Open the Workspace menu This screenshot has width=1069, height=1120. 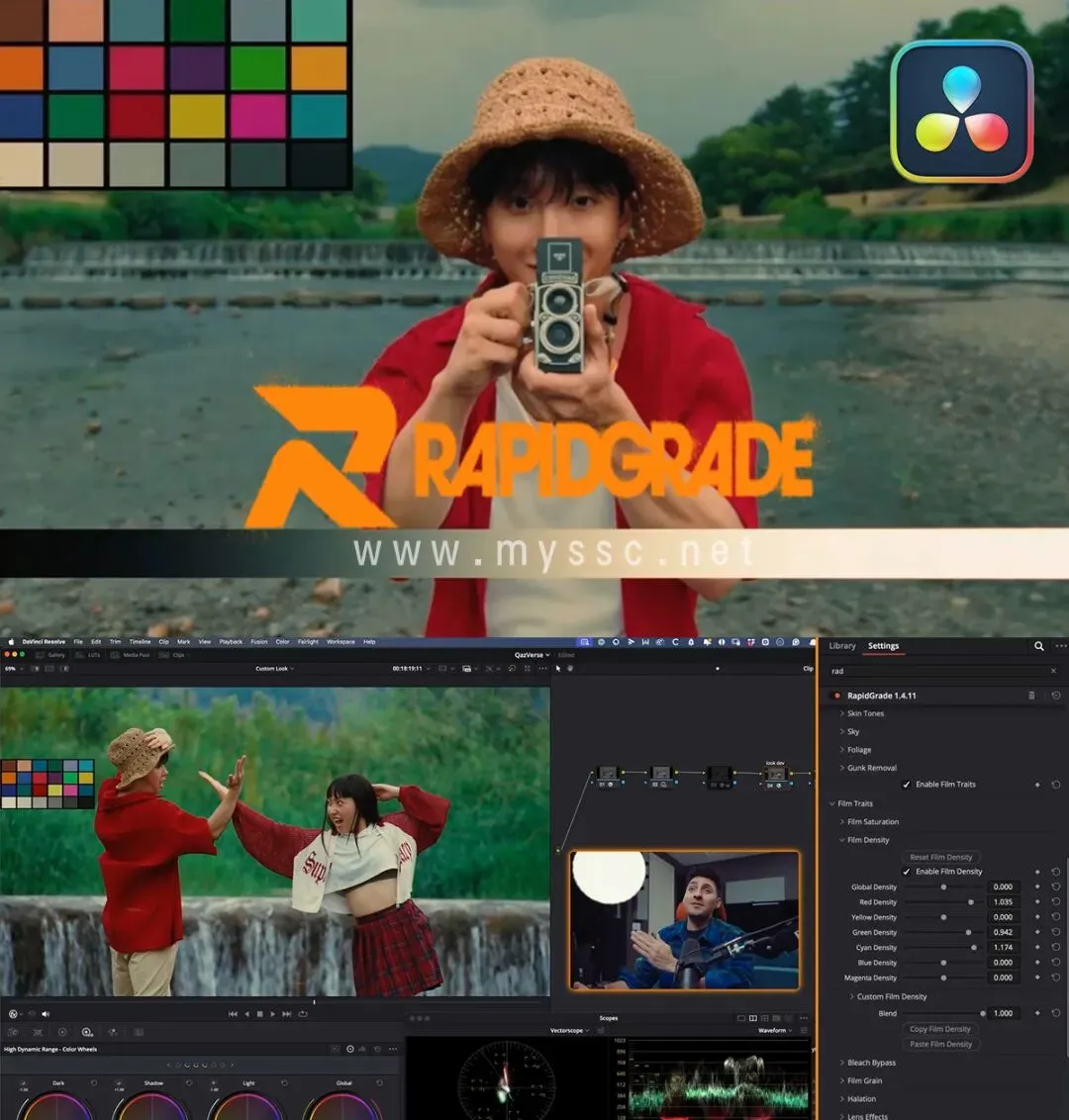pyautogui.click(x=340, y=641)
